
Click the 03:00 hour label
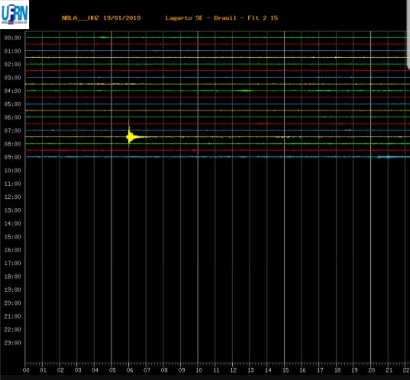[x=13, y=77]
